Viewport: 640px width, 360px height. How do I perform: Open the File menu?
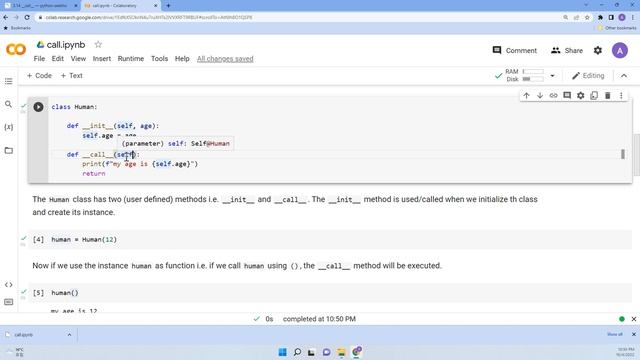click(x=39, y=59)
